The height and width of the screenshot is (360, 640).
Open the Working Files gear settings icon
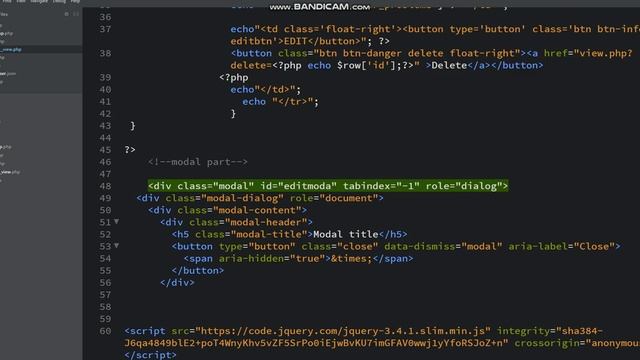coord(67,14)
